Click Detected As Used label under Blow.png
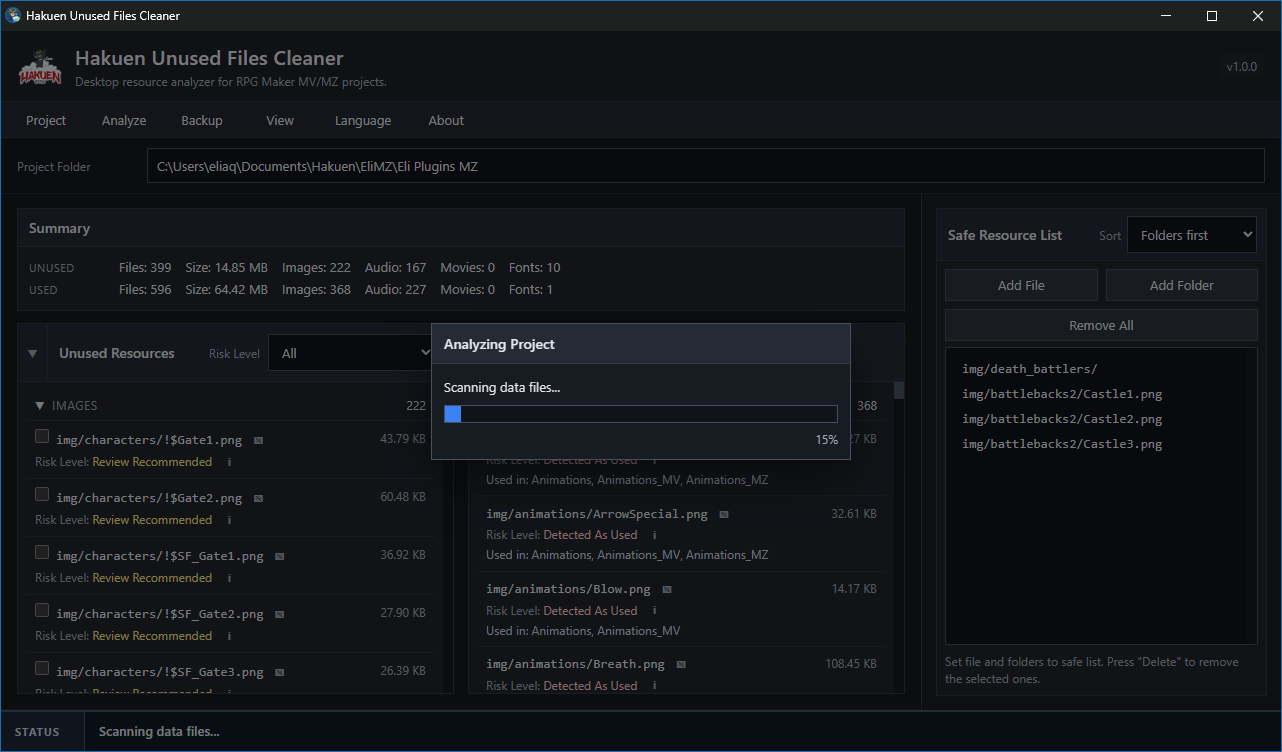The width and height of the screenshot is (1282, 752). 590,611
